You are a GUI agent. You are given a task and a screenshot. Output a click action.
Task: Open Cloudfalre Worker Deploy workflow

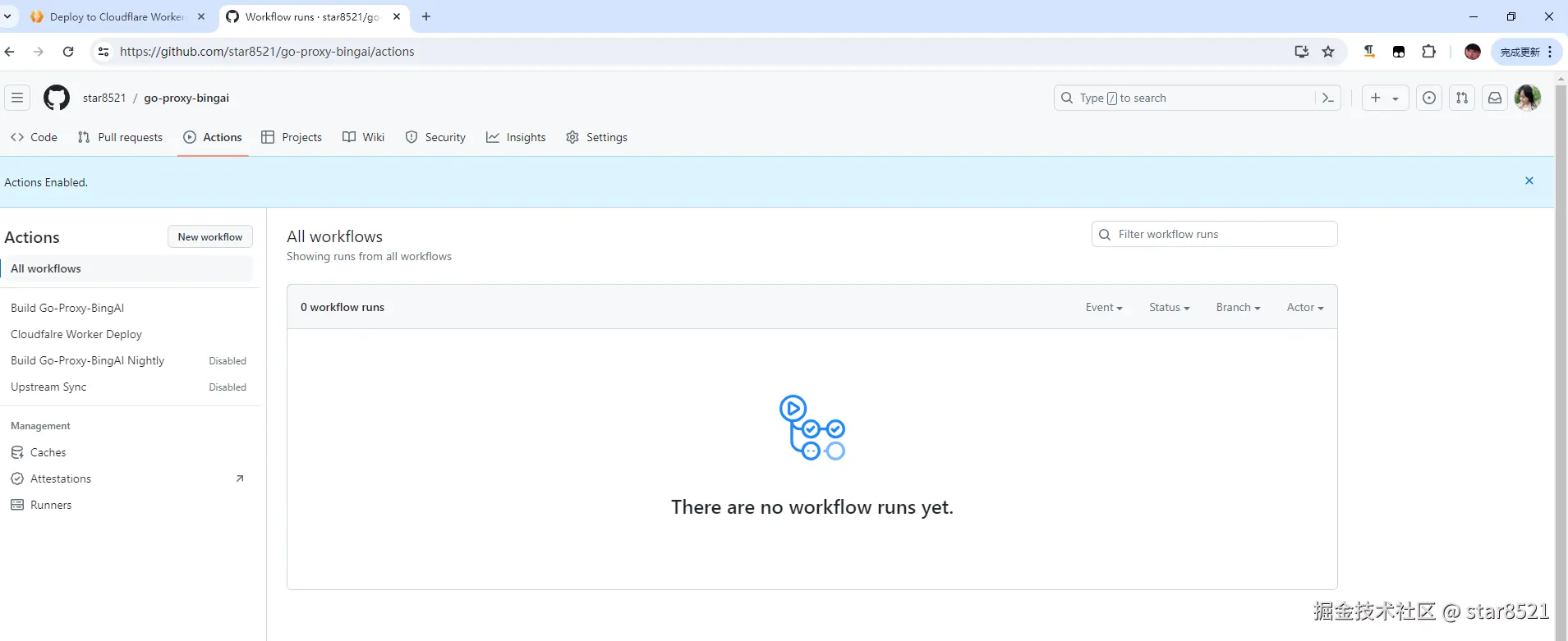click(x=76, y=334)
